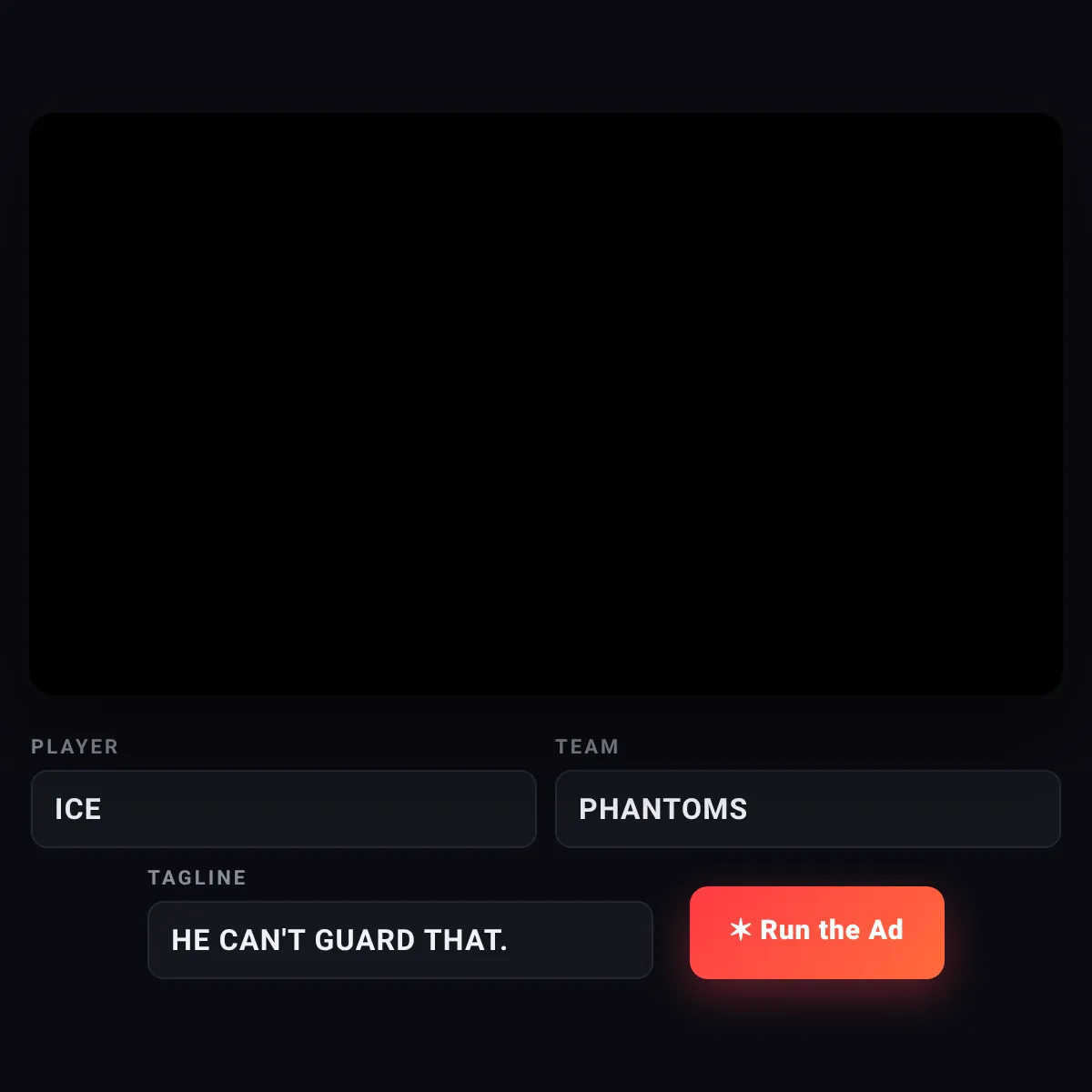Click the word CAN'T in the tagline
1092x1092 pixels.
click(263, 940)
